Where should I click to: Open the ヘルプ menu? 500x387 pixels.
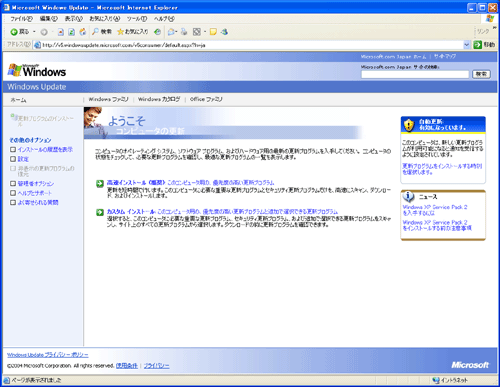pos(164,19)
